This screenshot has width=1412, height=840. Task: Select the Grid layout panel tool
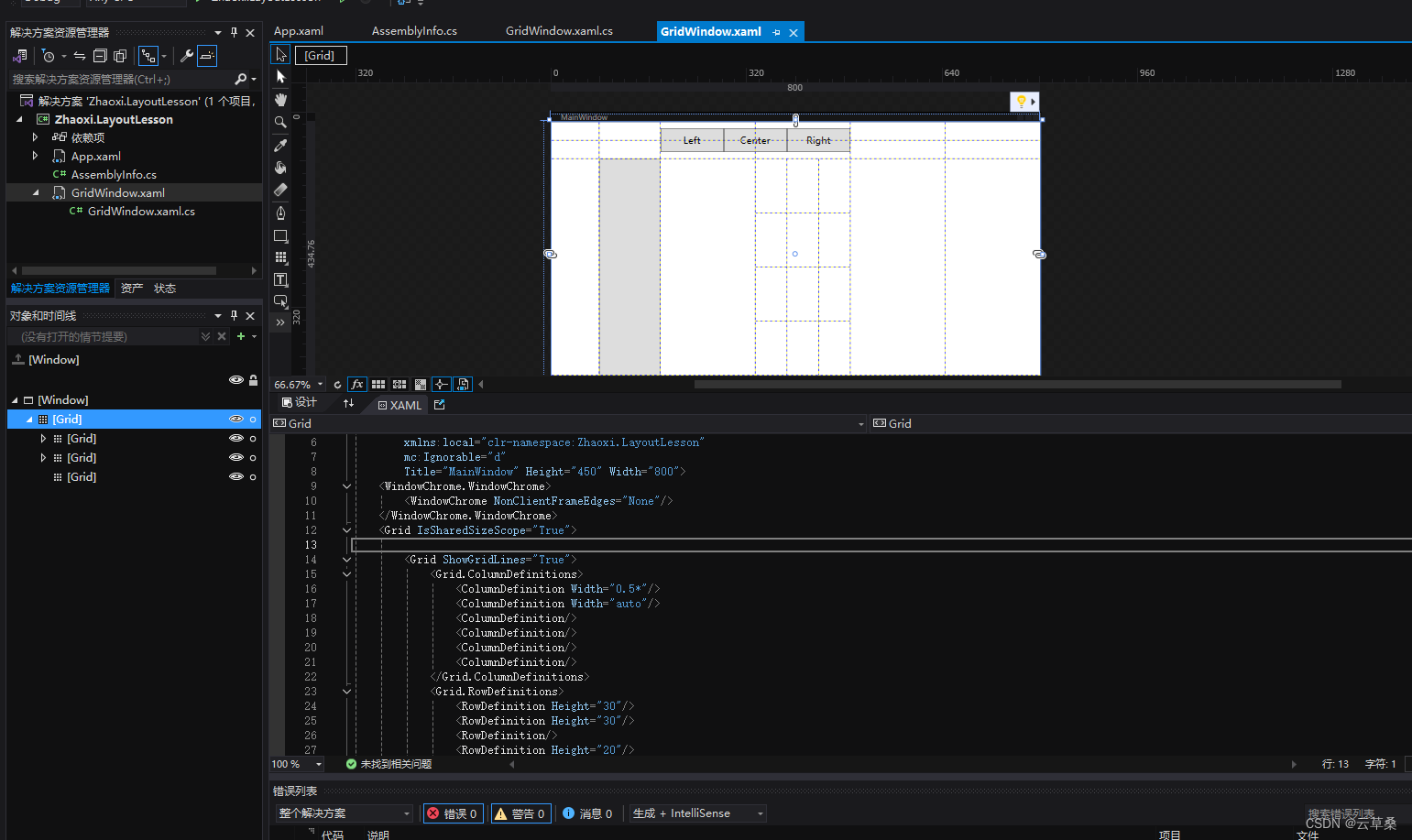click(280, 257)
